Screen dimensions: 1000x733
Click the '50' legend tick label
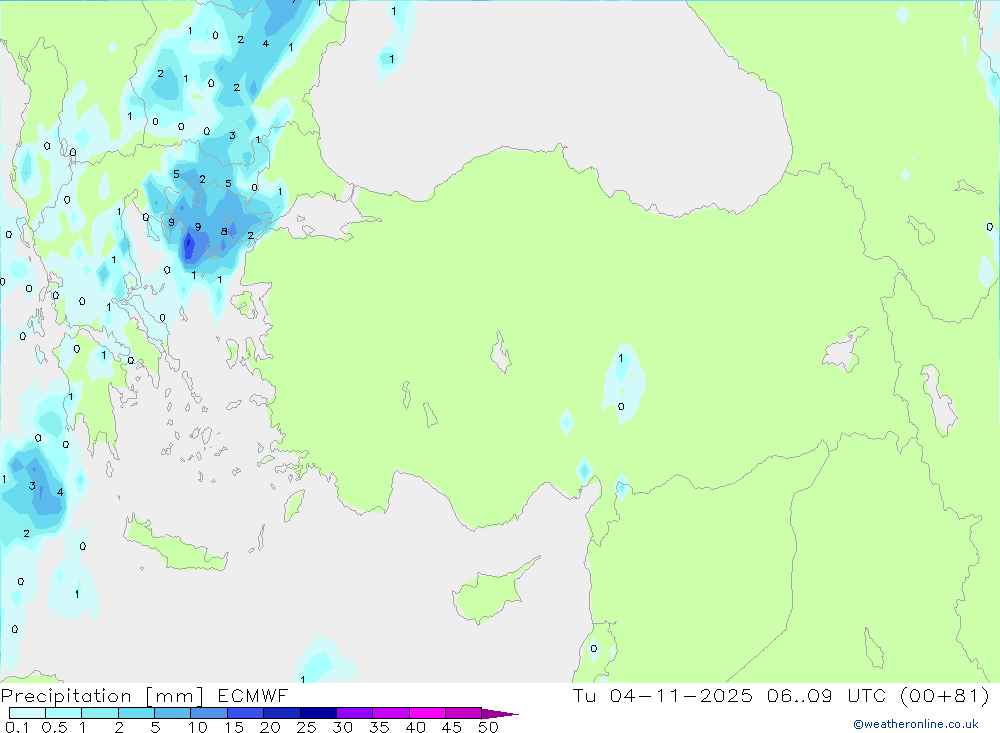pos(488,727)
